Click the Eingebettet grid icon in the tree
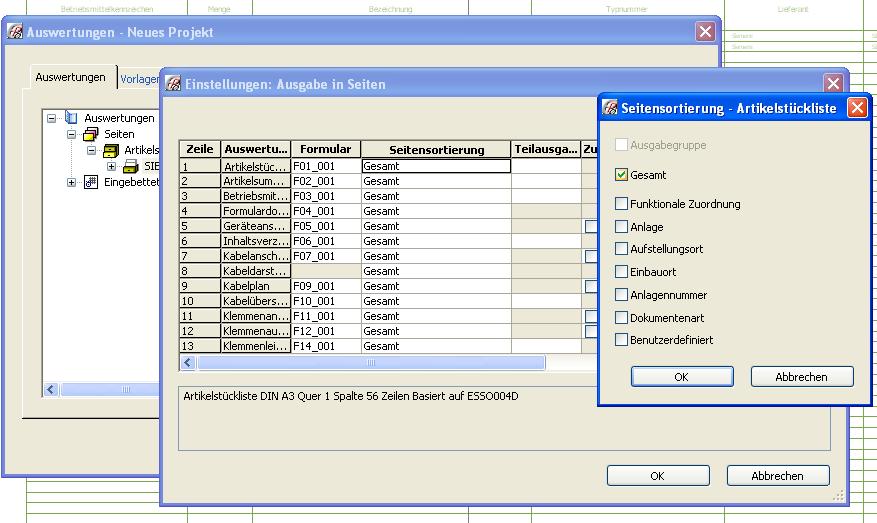The image size is (877, 523). (91, 182)
